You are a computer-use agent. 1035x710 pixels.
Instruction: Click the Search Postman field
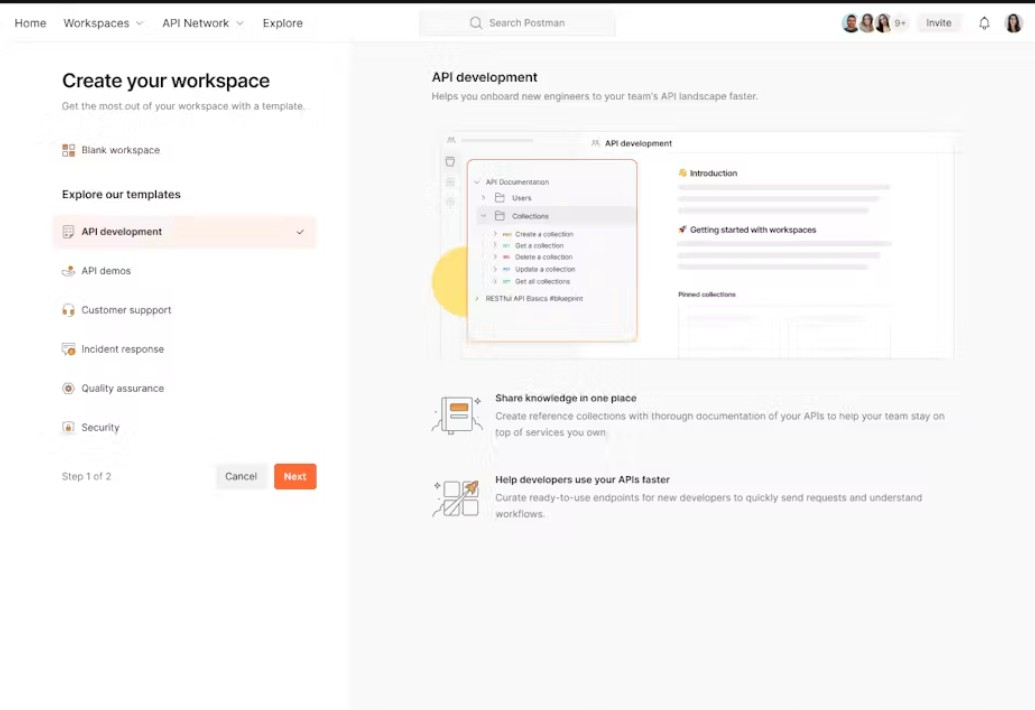[518, 23]
